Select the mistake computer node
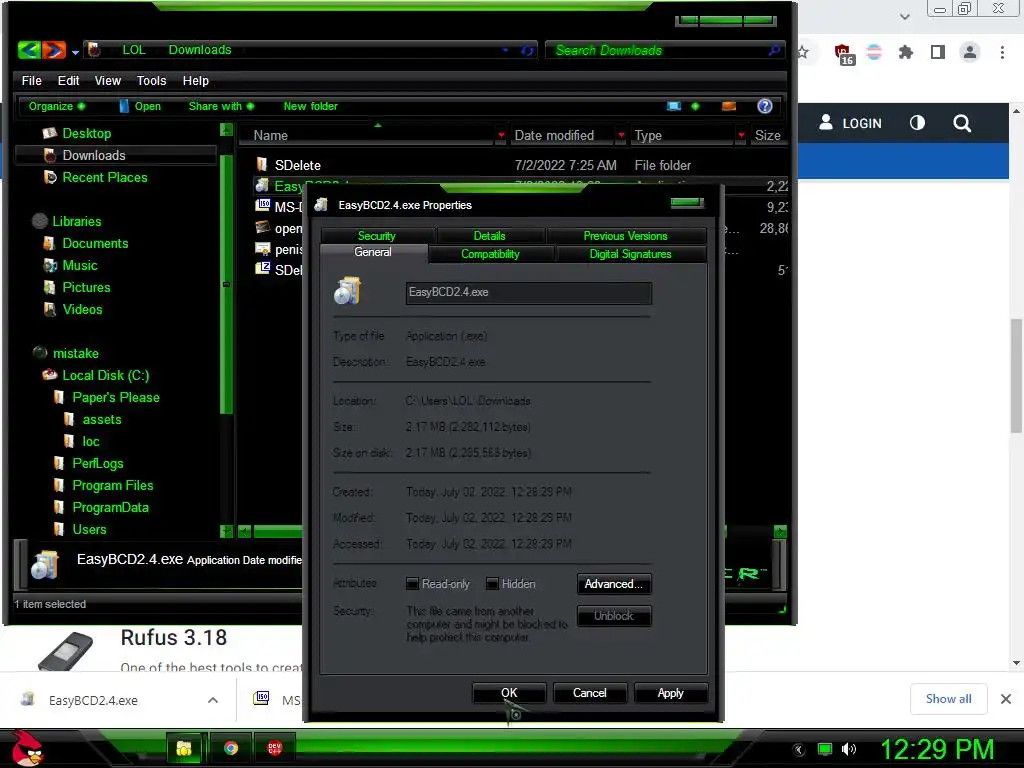Screen dimensions: 1024x768 pyautogui.click(x=75, y=353)
